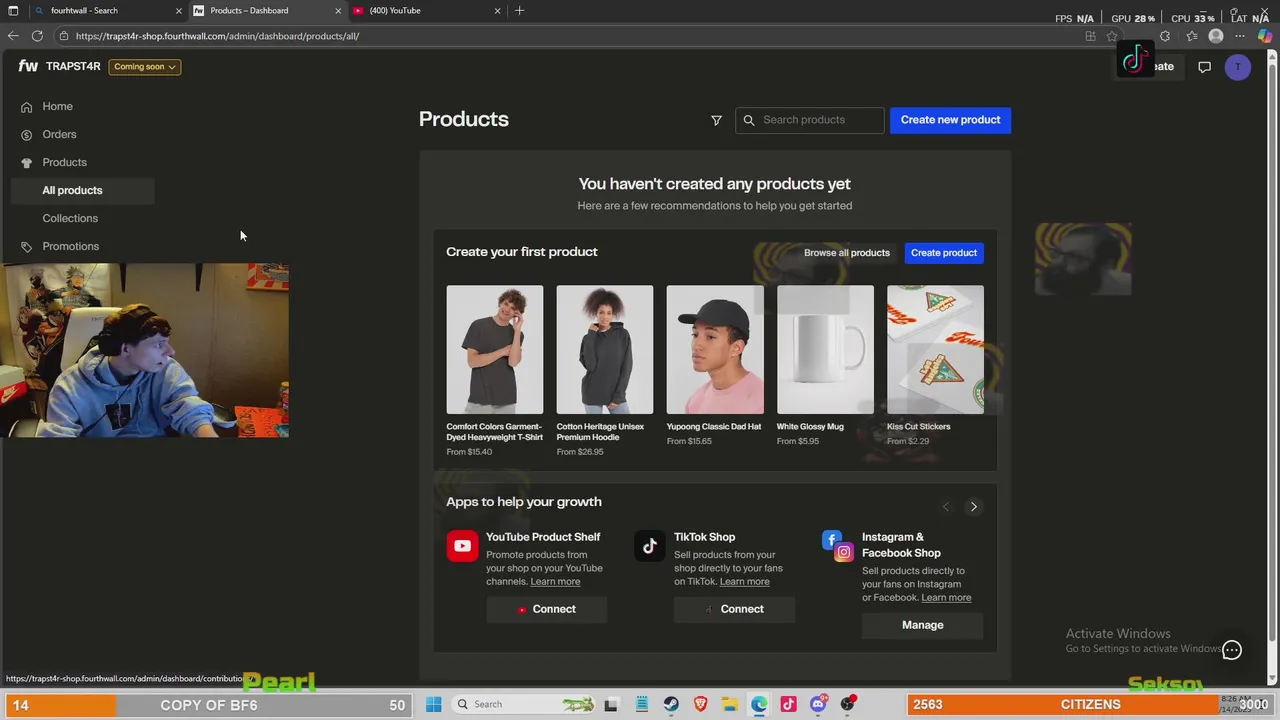Switch to the (400) YouTube tab

(425, 10)
